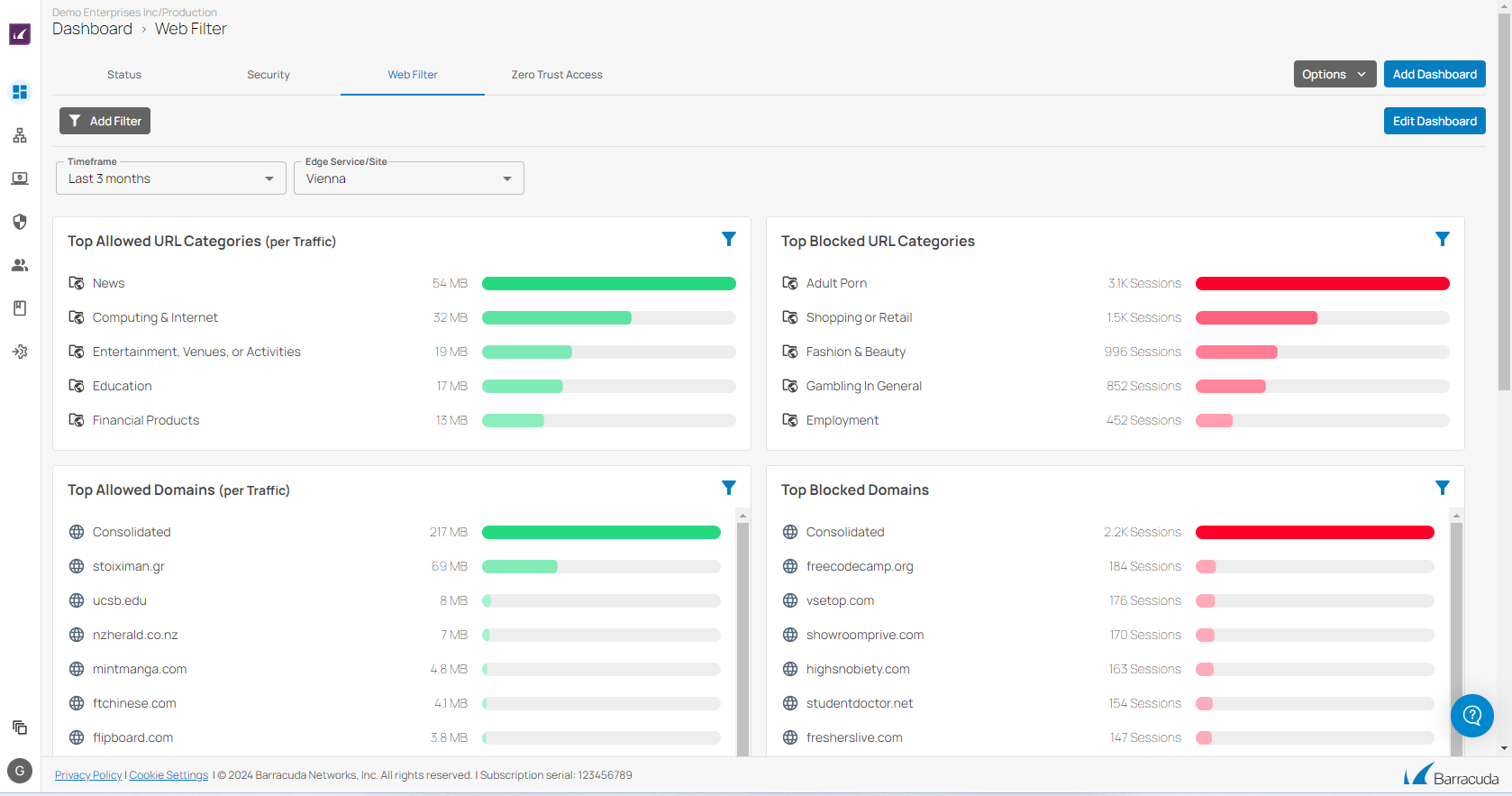
Task: Click the globe icon beside vsetop.com
Action: coord(790,600)
